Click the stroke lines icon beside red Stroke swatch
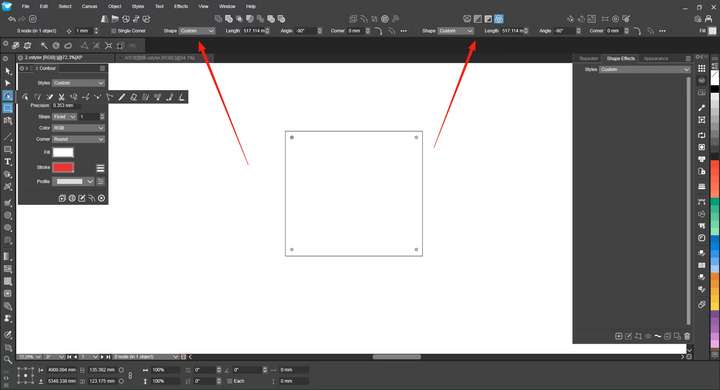Image resolution: width=720 pixels, height=390 pixels. click(100, 168)
